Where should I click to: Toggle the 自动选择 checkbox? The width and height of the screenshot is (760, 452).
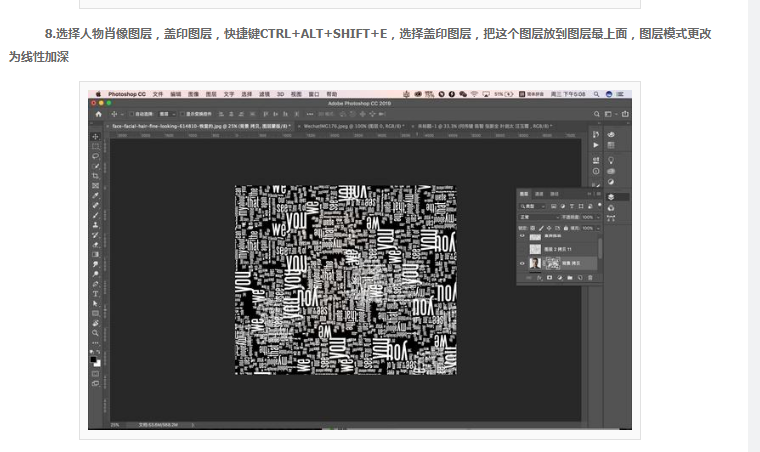(x=131, y=114)
